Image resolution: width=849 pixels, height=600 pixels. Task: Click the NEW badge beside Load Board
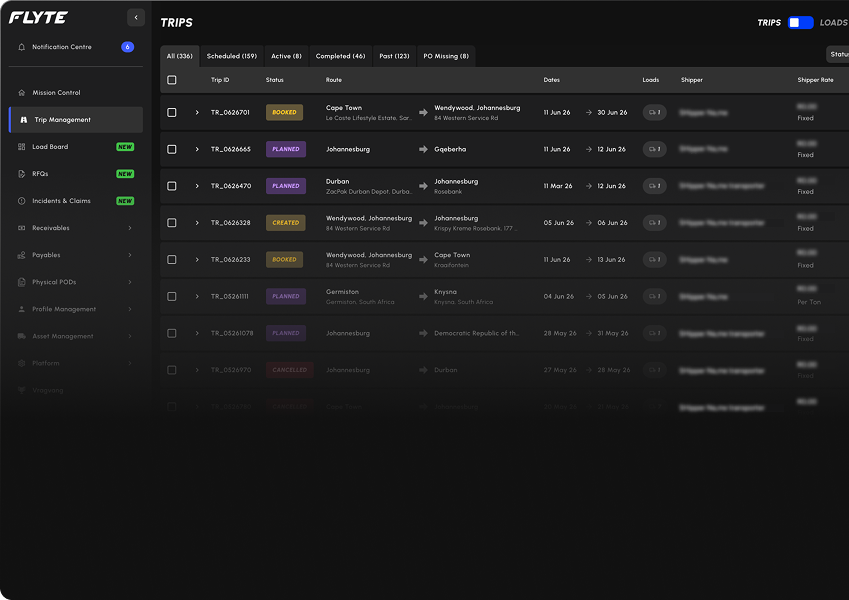(125, 147)
